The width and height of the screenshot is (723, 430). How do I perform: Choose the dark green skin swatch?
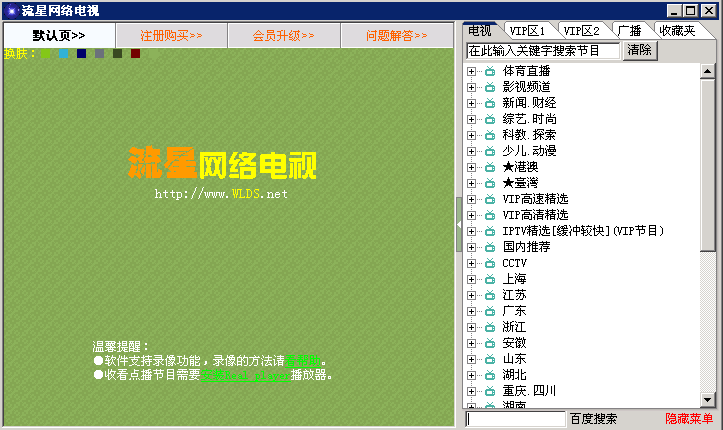[117, 54]
